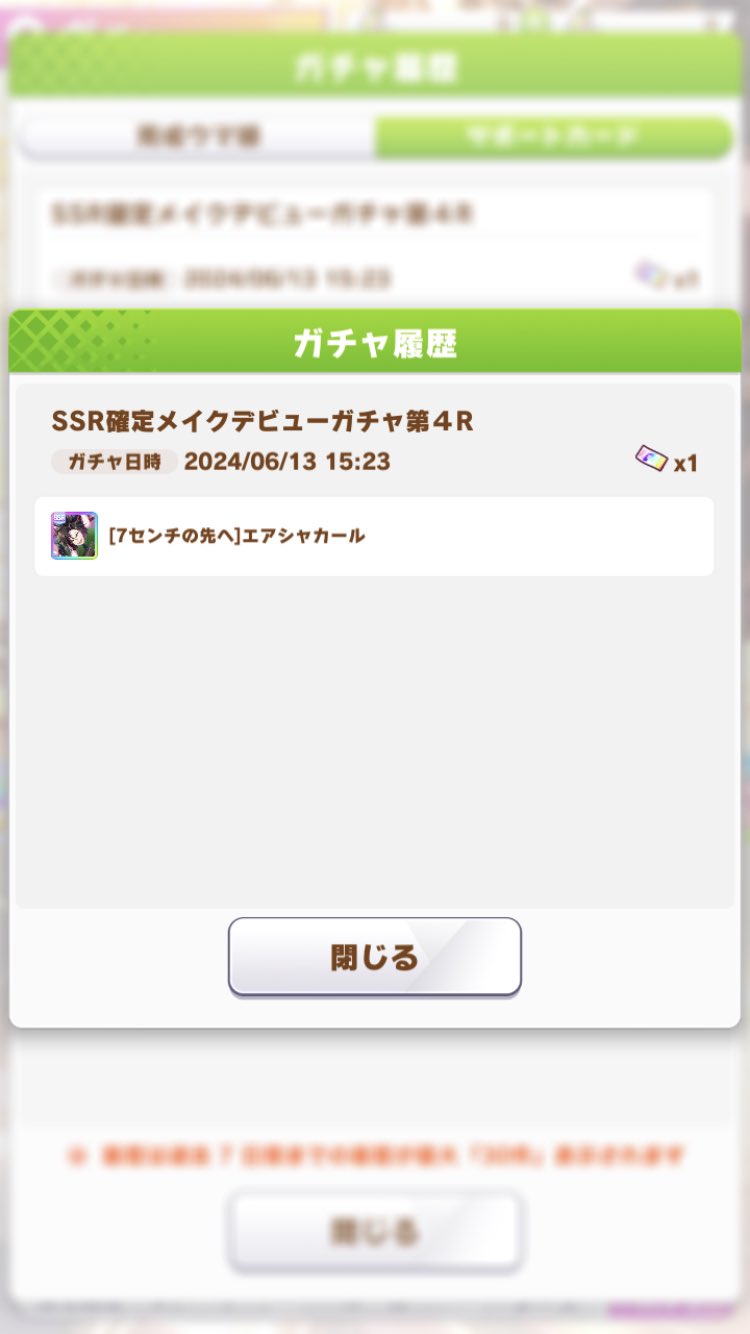Click the sharp x1 ticket count
The image size is (750, 1334).
tap(685, 463)
